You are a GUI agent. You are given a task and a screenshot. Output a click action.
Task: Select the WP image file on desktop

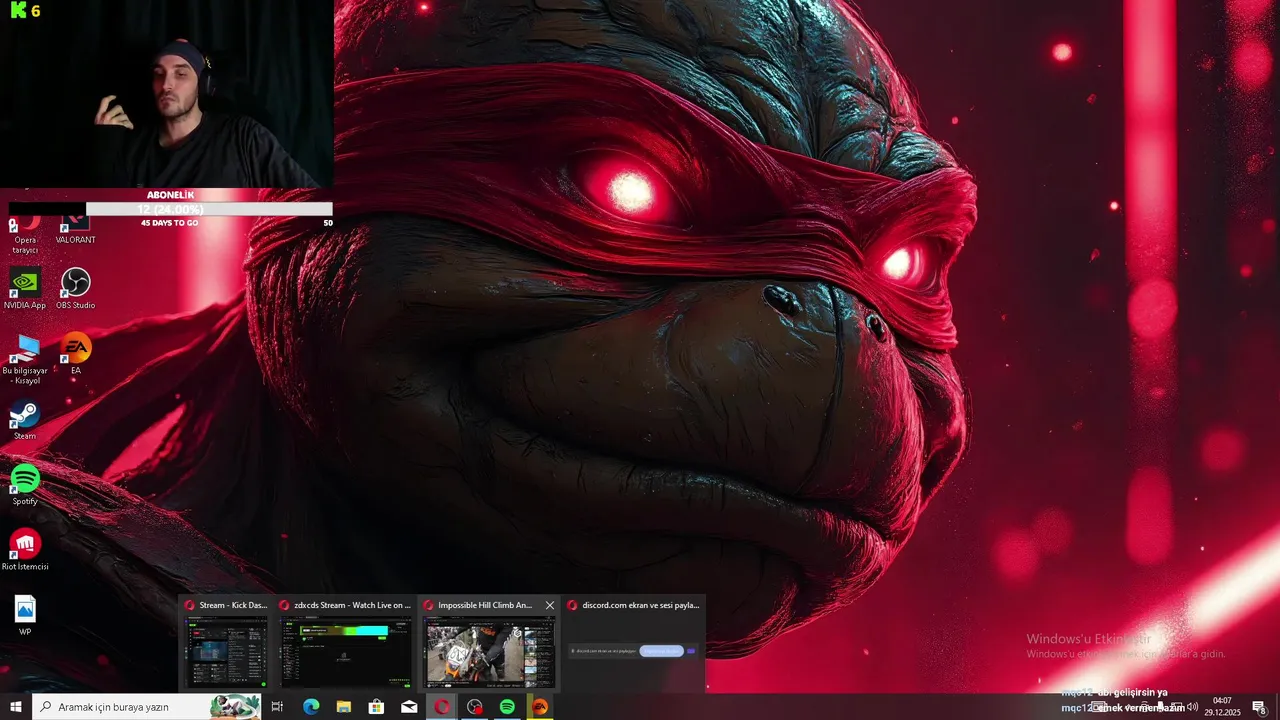tap(25, 616)
